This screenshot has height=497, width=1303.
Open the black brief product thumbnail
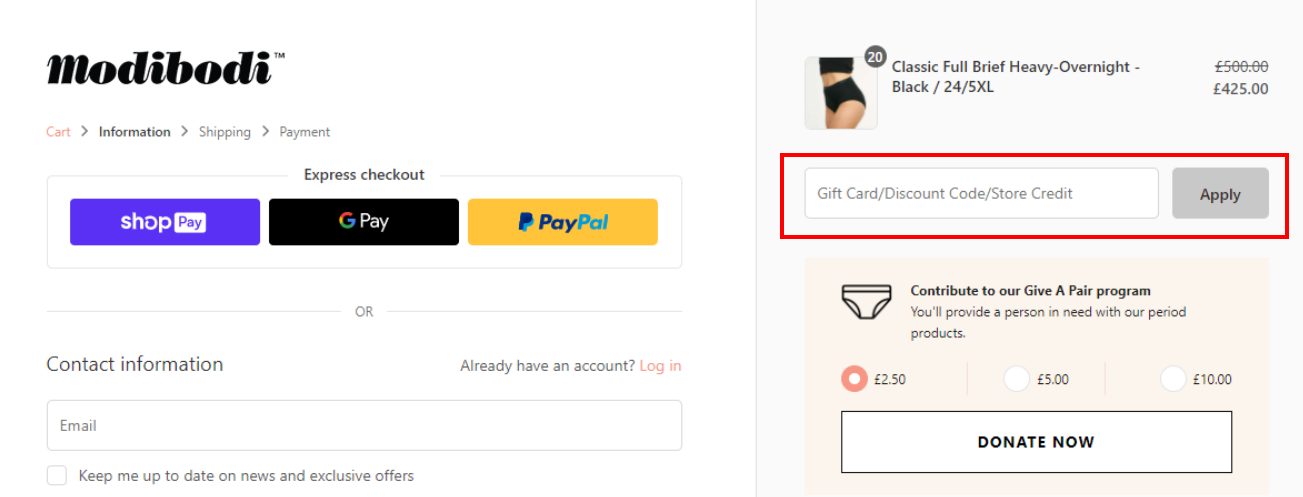click(x=841, y=93)
